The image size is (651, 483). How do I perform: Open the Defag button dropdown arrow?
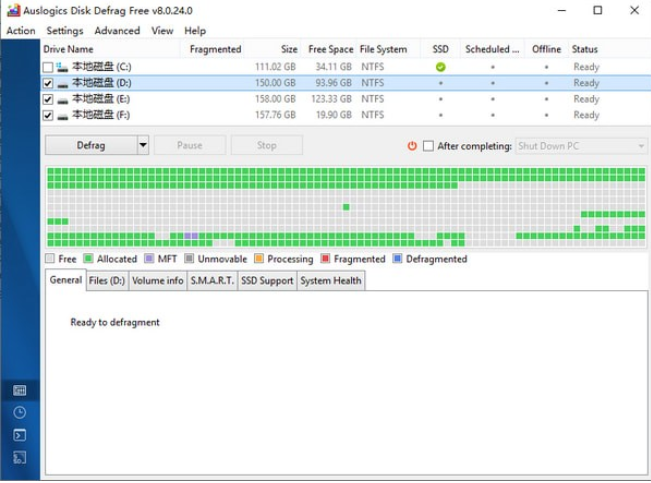[x=143, y=145]
